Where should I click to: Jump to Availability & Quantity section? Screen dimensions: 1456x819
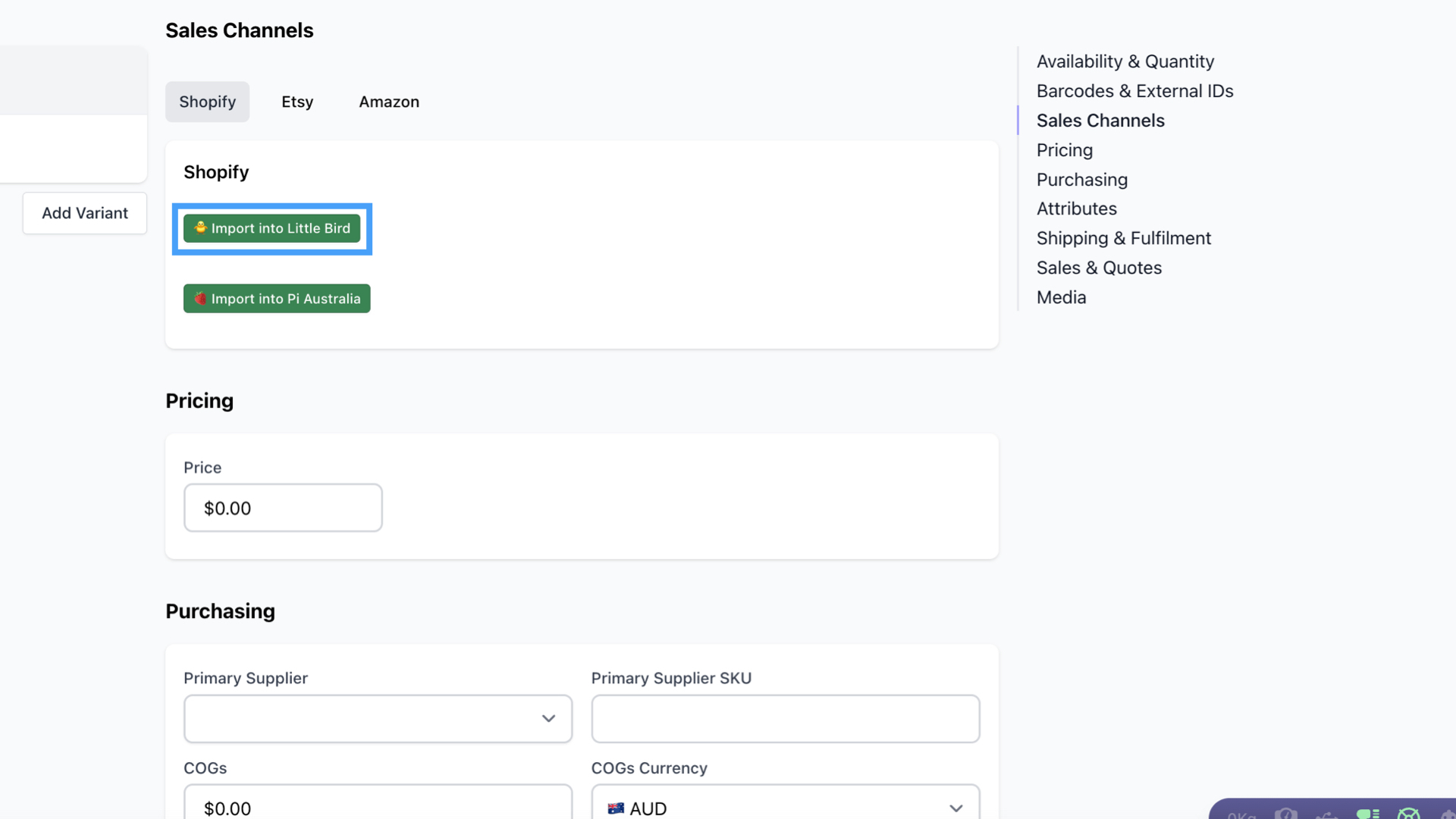1125,61
